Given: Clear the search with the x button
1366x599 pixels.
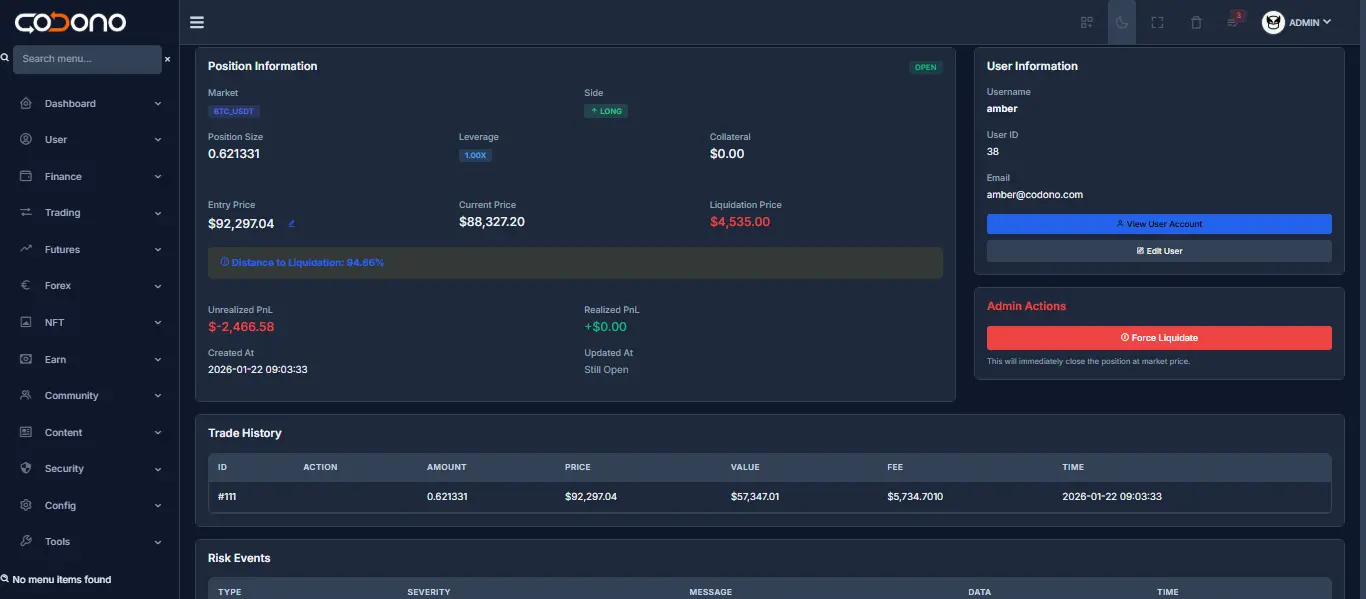Looking at the screenshot, I should [167, 59].
